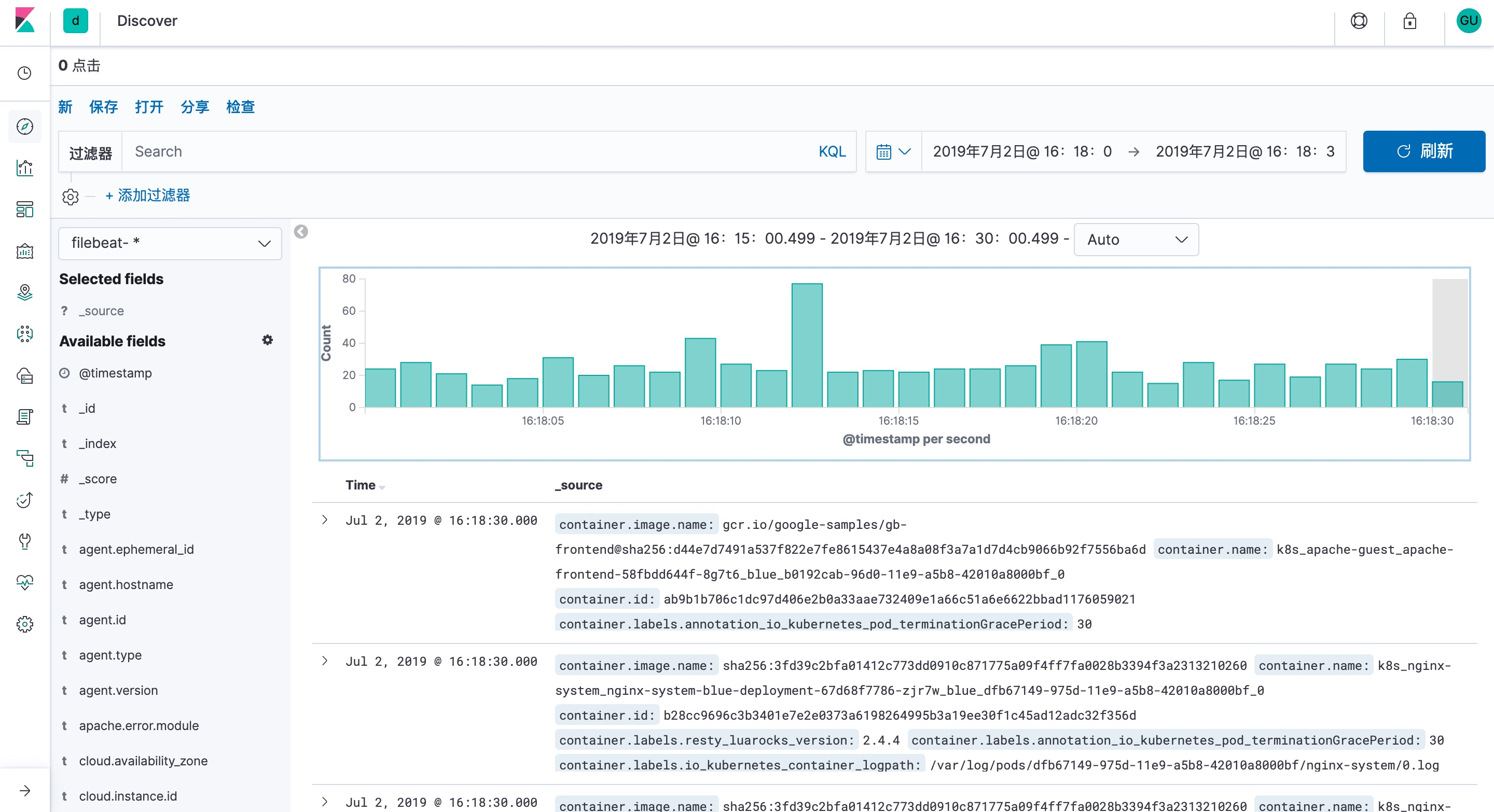Click the Available fields settings gear

267,340
